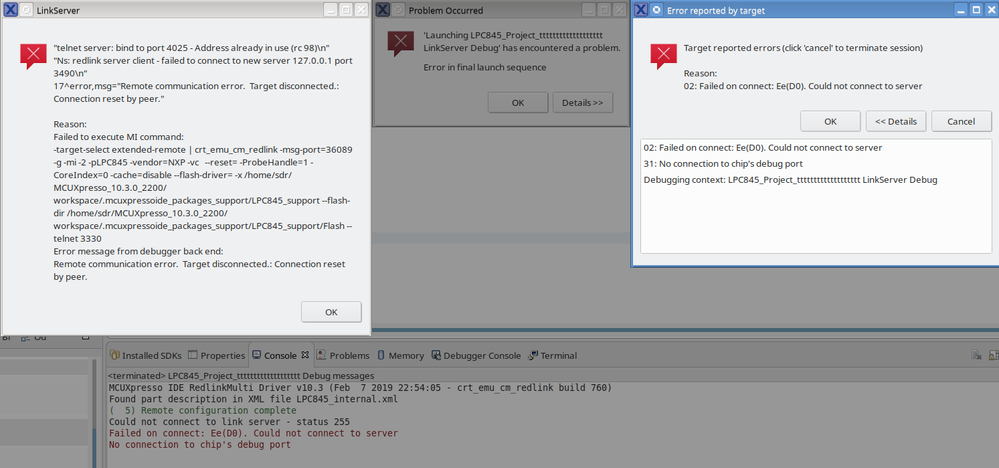
Task: Click 'Failed to execute MI command:' text in LinkServer
Action: 119,137
